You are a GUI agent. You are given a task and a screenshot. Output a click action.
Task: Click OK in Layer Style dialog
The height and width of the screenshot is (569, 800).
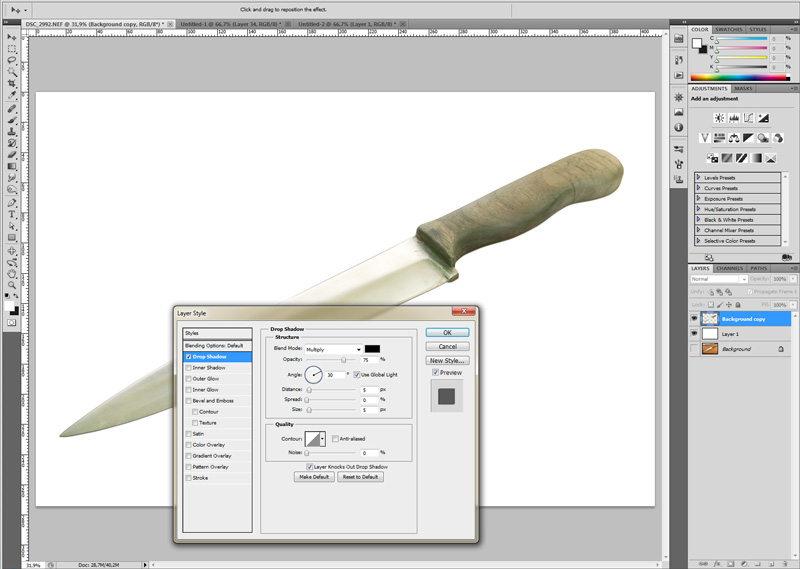click(x=447, y=332)
